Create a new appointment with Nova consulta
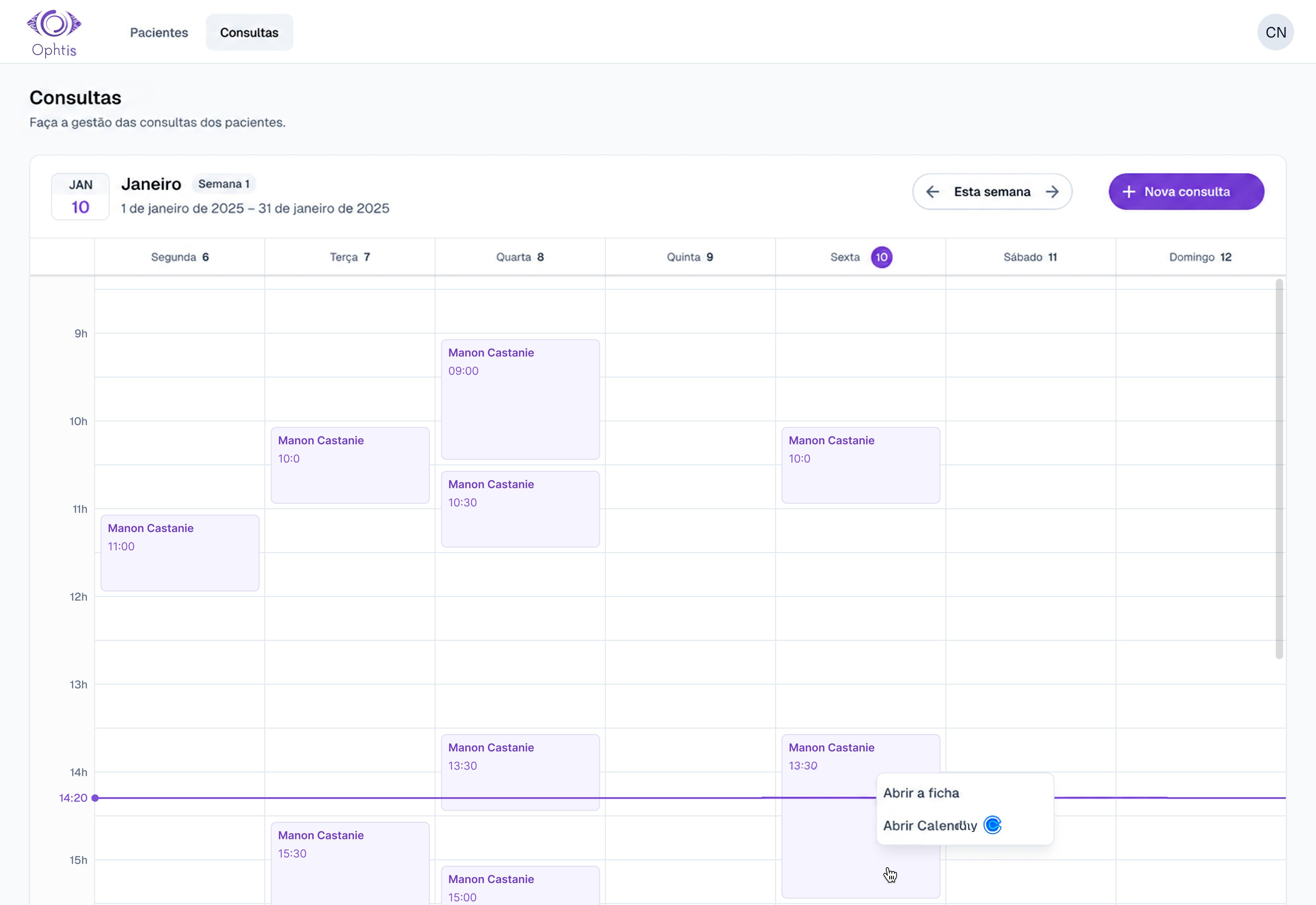 coord(1186,192)
